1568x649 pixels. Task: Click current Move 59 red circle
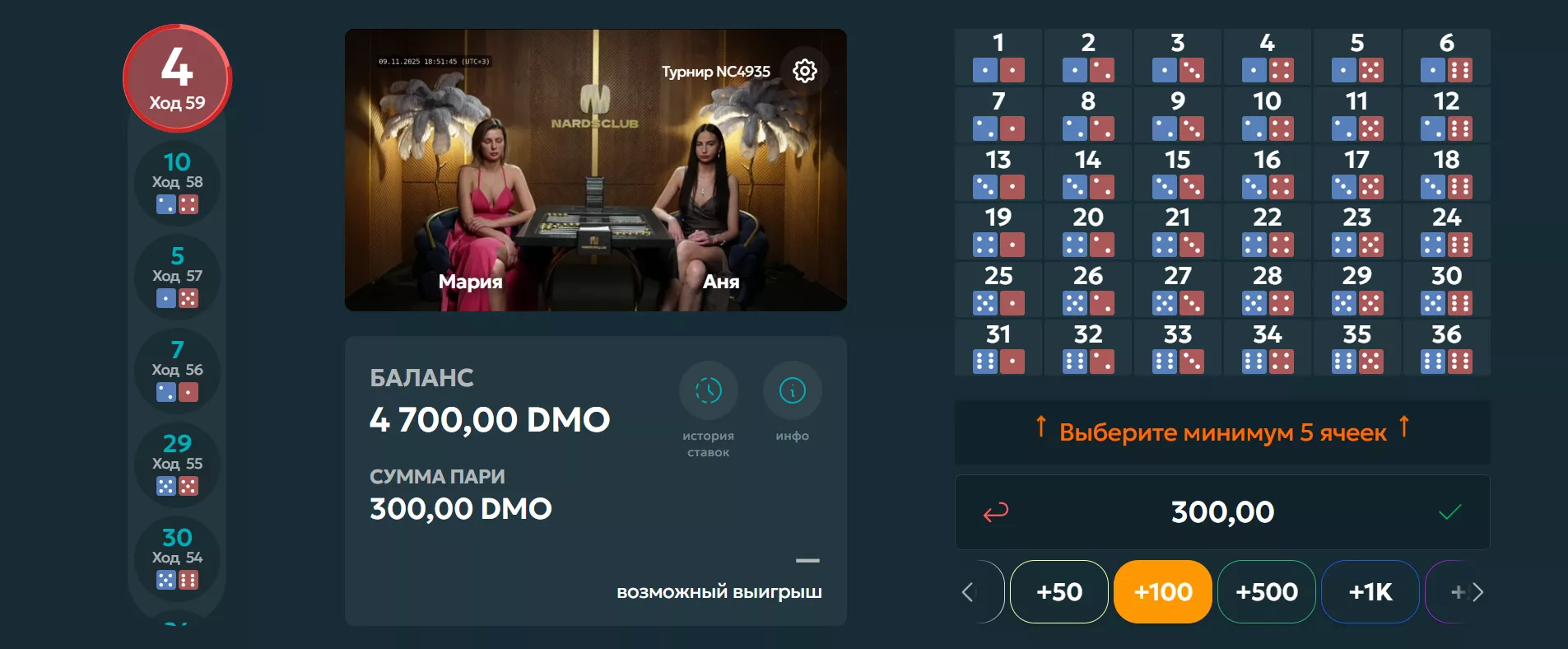177,78
